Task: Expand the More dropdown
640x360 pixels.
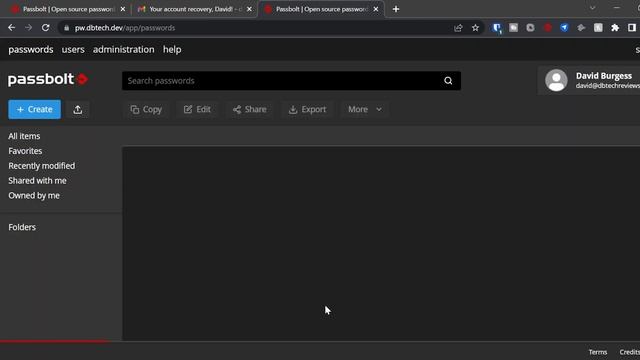Action: (364, 109)
